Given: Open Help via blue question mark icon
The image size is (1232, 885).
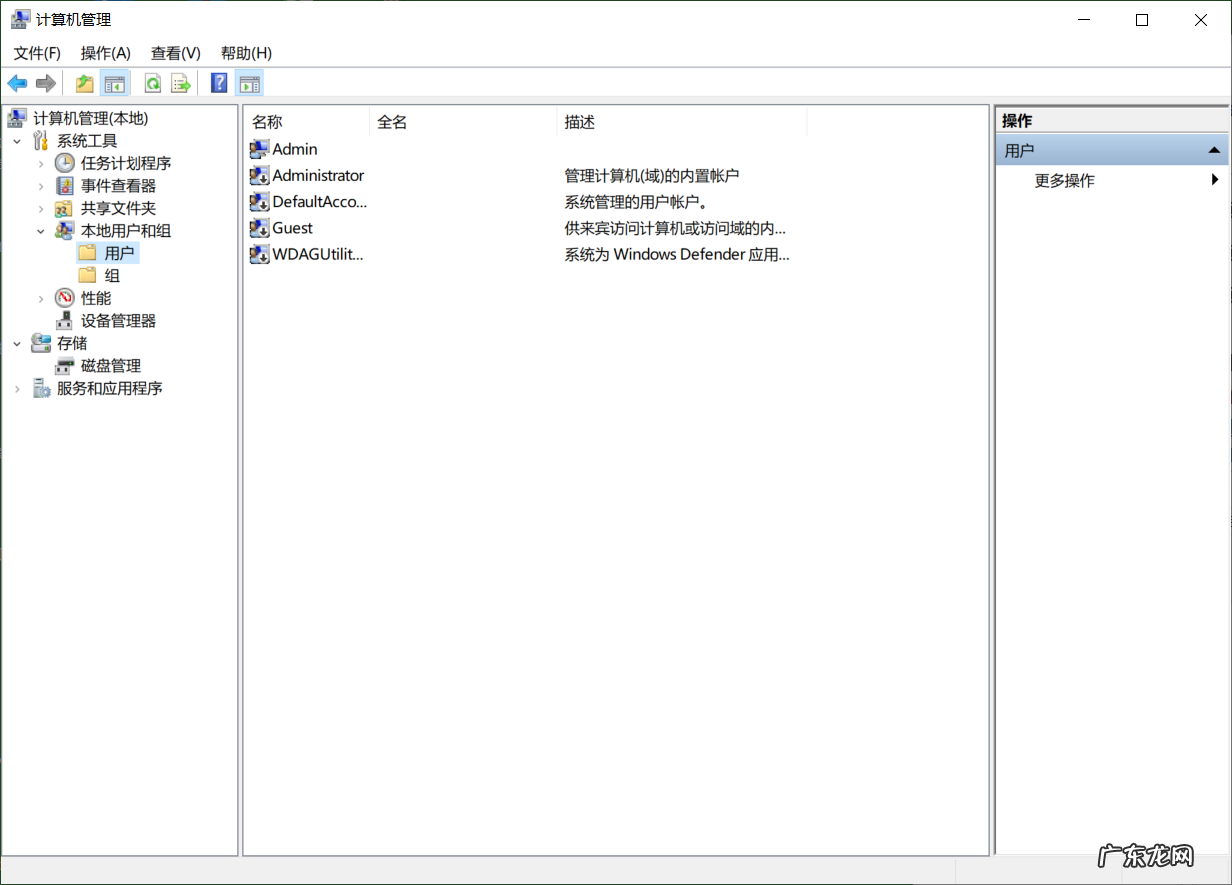Looking at the screenshot, I should [x=219, y=84].
